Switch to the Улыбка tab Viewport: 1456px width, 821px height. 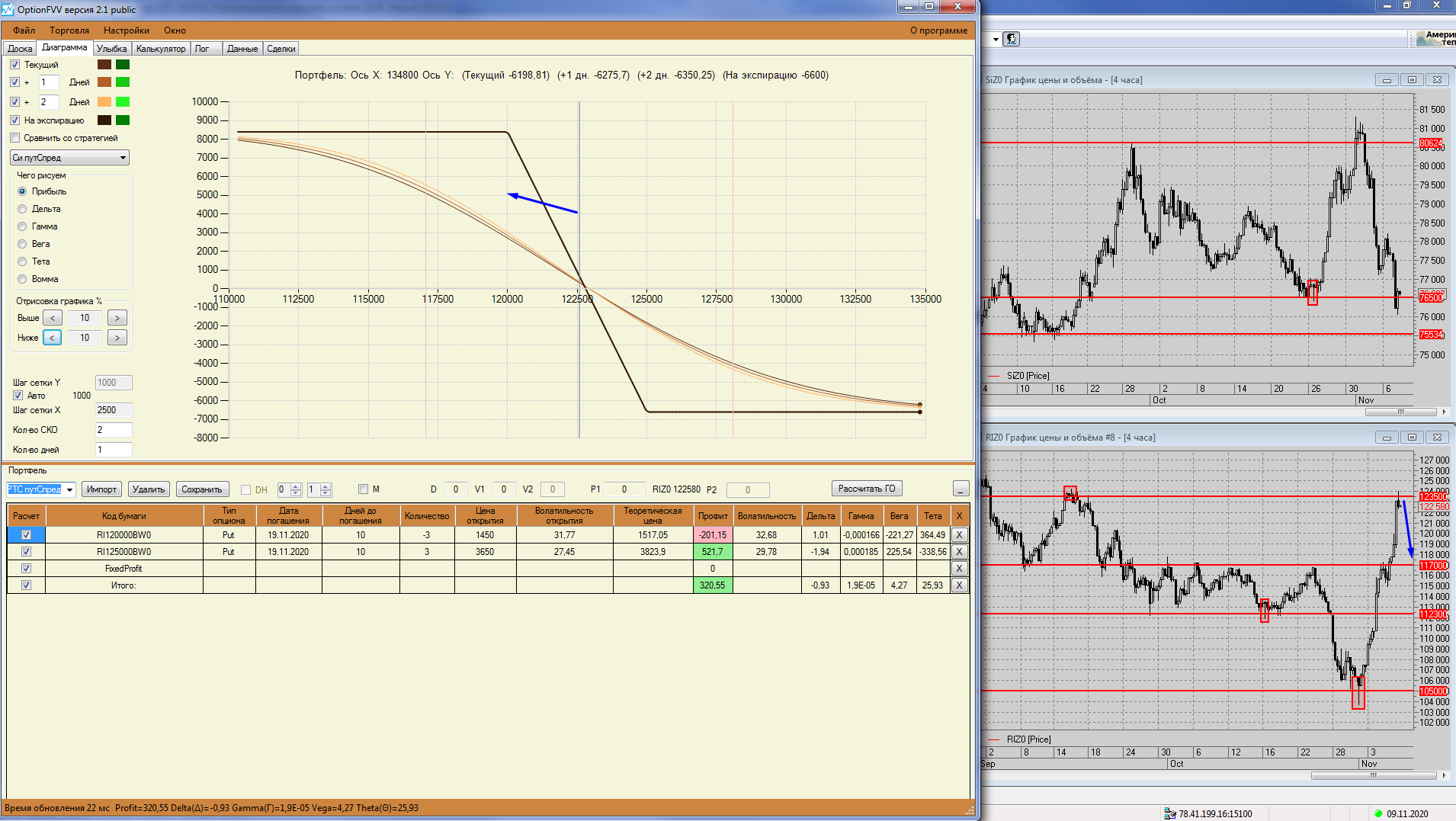point(112,49)
